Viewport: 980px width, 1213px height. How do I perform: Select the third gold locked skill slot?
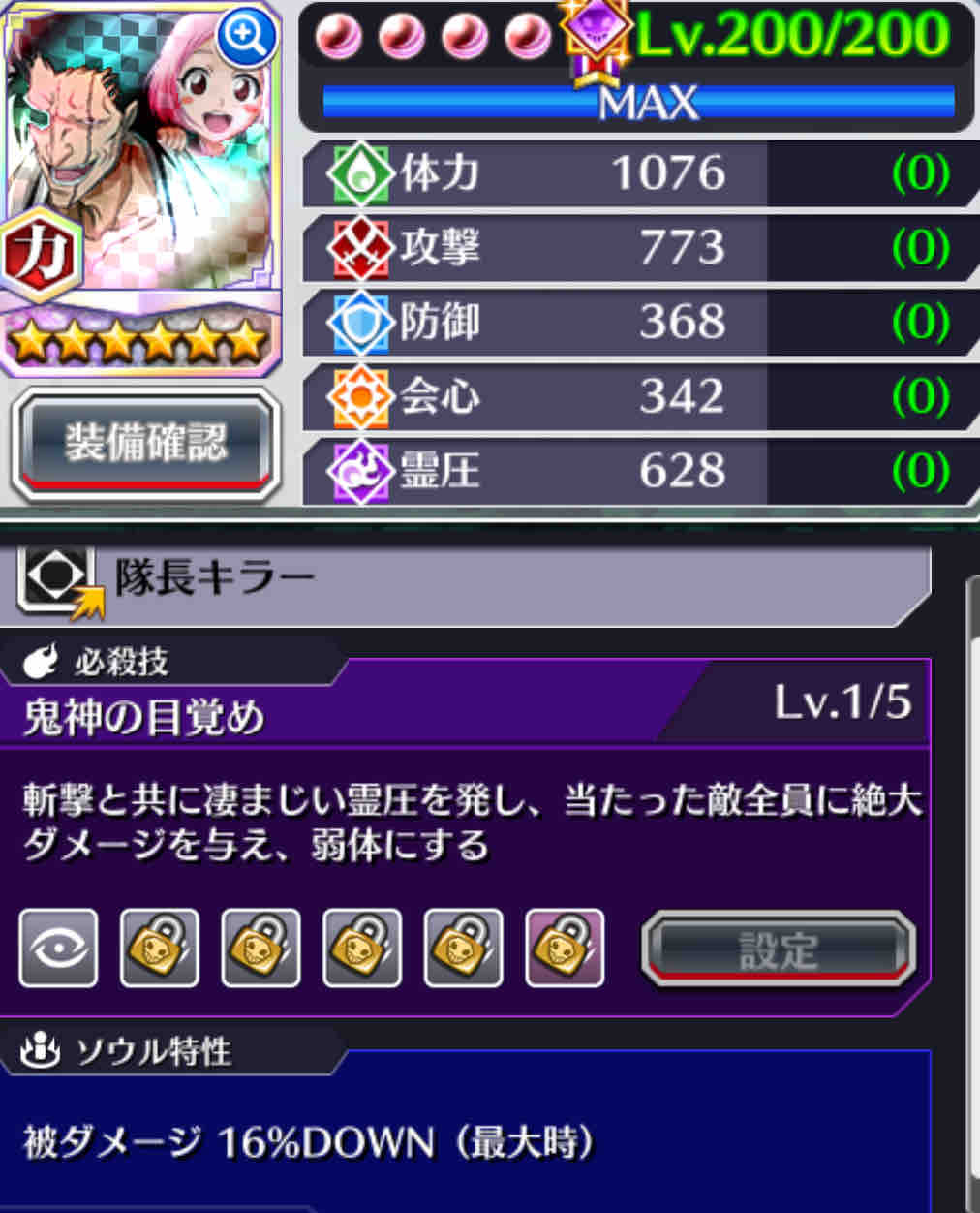(x=362, y=949)
